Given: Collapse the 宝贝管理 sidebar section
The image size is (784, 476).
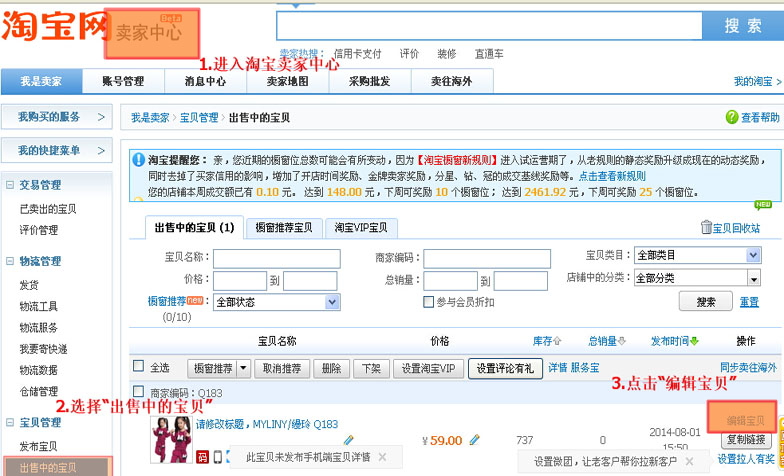Looking at the screenshot, I should 10,422.
